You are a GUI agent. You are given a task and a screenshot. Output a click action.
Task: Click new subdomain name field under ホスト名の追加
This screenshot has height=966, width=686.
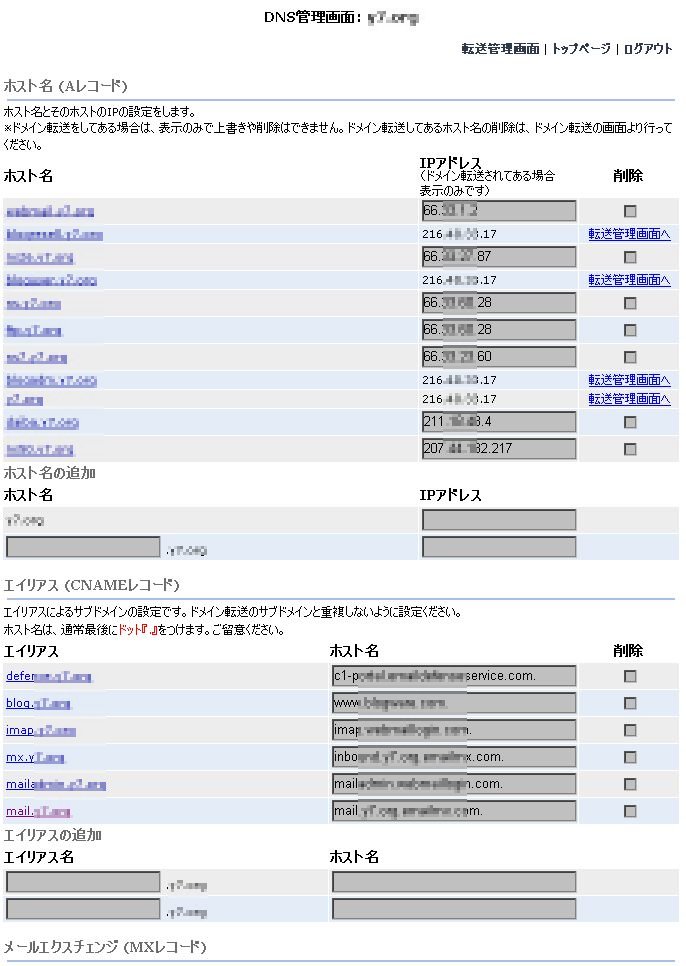pos(83,547)
